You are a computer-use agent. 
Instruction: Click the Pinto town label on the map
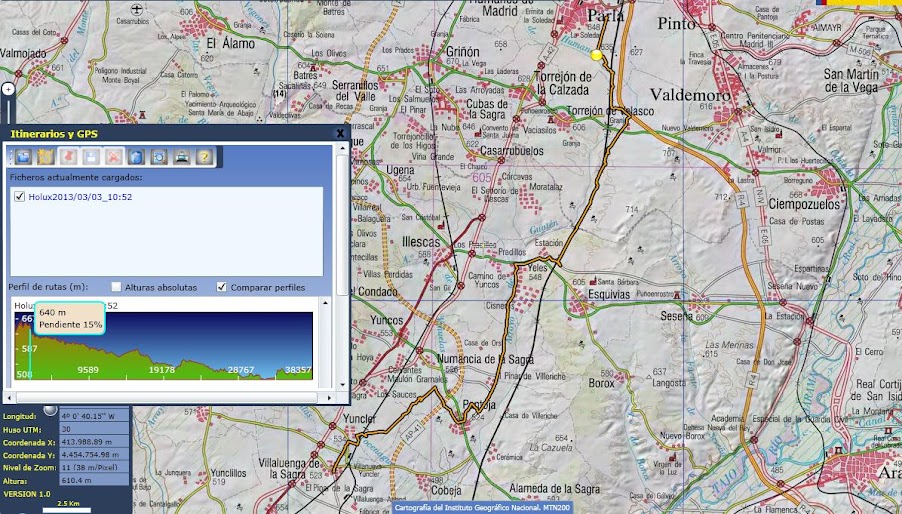[676, 24]
